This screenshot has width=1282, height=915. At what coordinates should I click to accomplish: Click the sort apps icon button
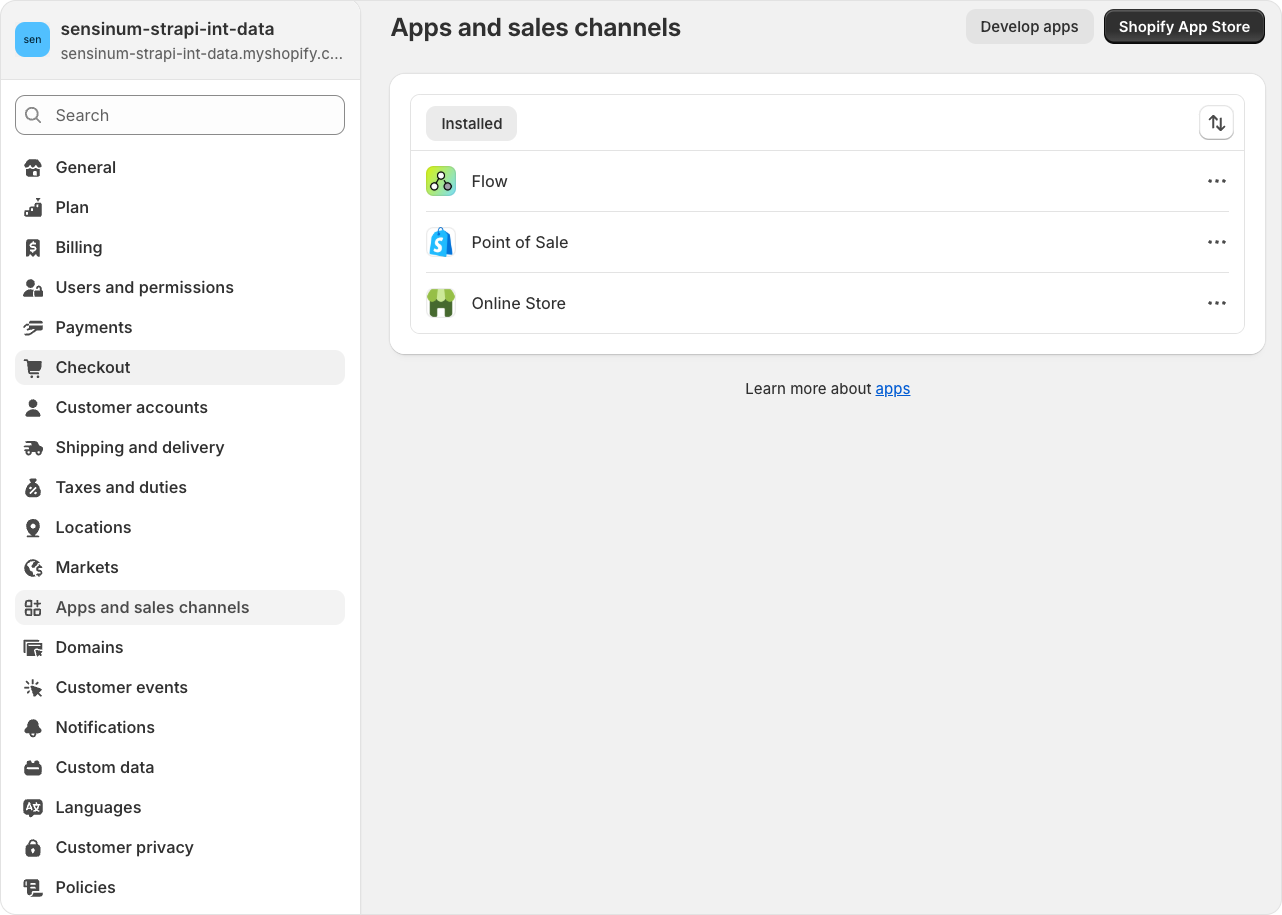1216,123
